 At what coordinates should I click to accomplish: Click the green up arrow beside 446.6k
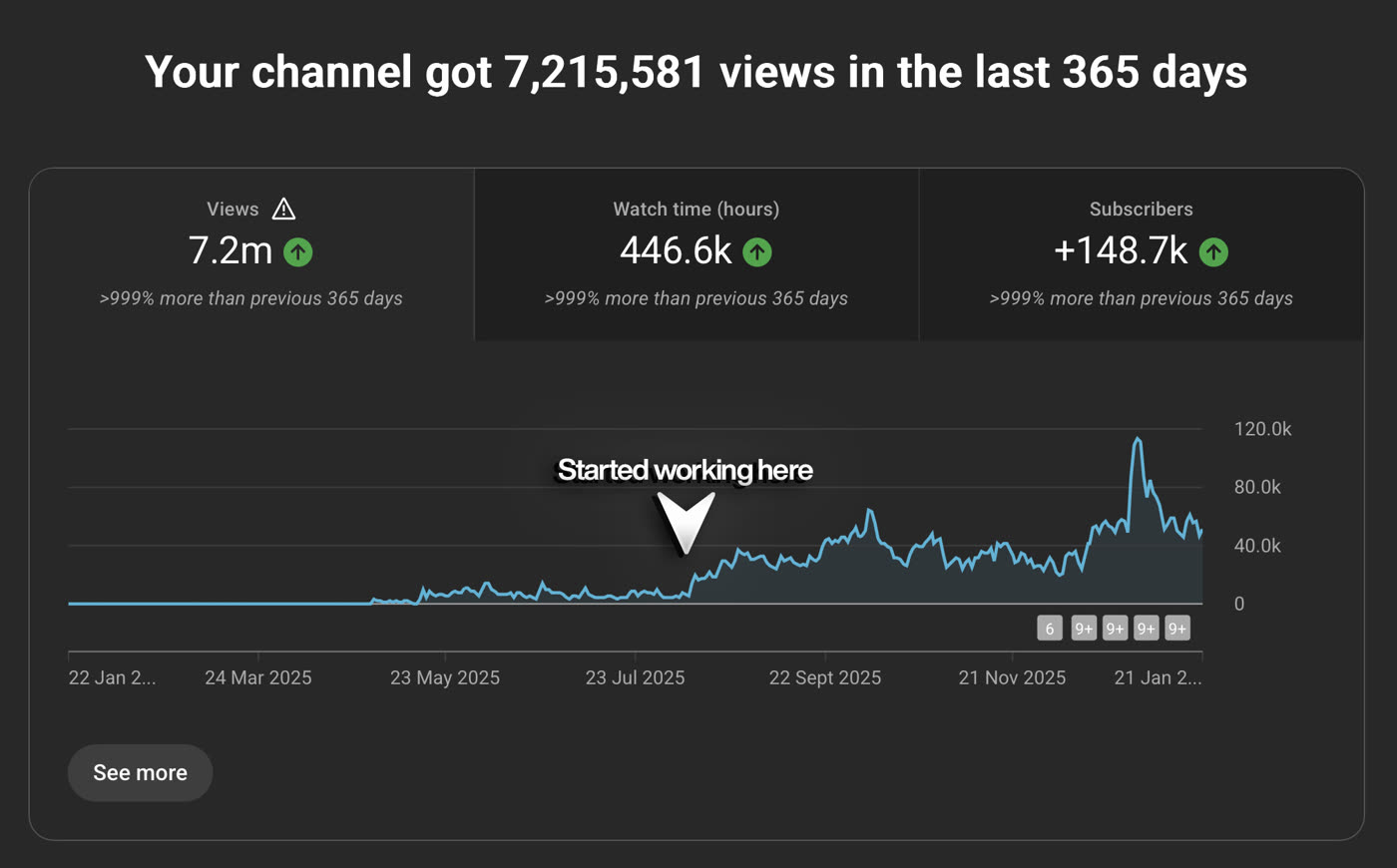(757, 252)
